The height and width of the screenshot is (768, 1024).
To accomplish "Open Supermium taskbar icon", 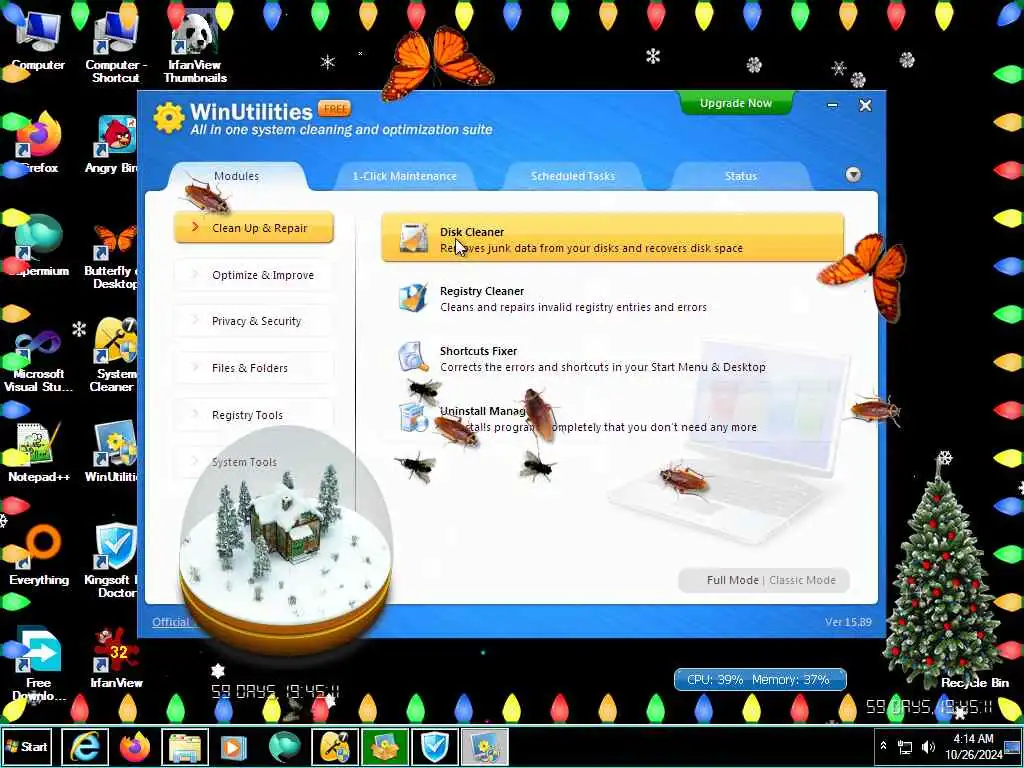I will pyautogui.click(x=285, y=747).
